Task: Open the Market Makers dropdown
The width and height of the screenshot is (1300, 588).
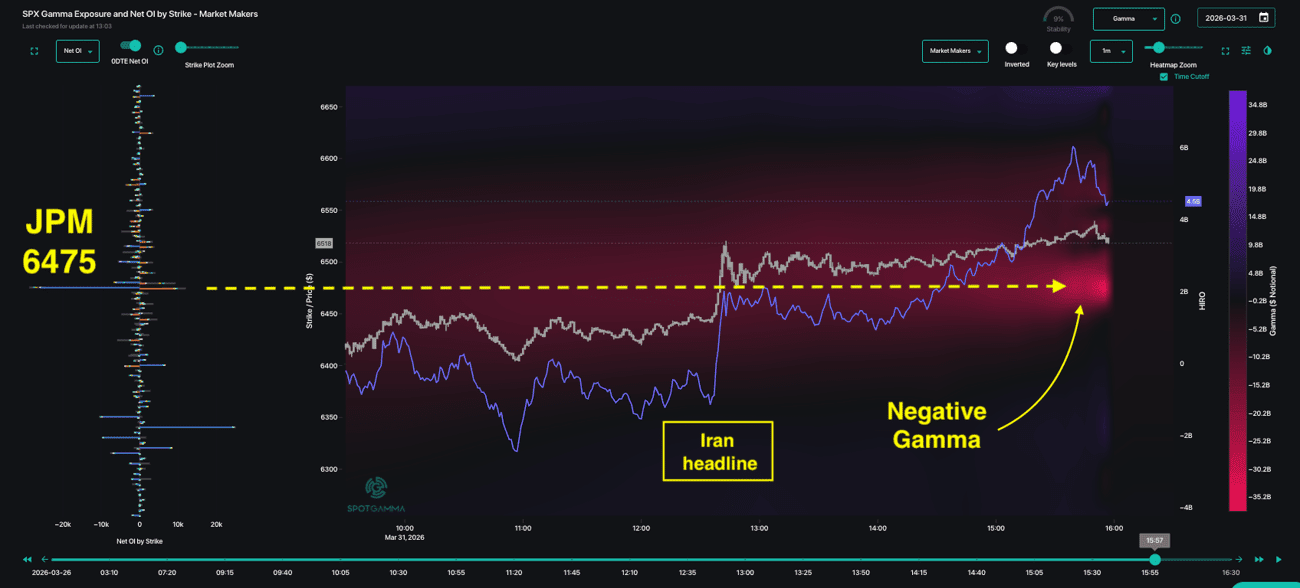Action: [955, 50]
